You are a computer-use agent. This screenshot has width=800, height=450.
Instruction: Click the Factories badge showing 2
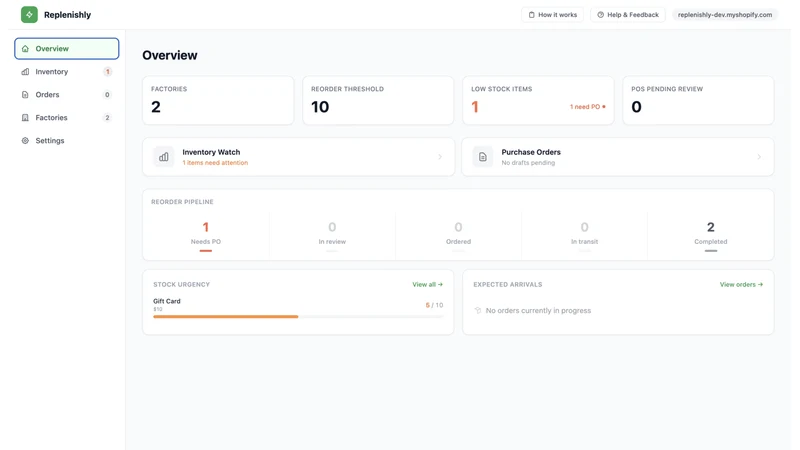tap(107, 117)
